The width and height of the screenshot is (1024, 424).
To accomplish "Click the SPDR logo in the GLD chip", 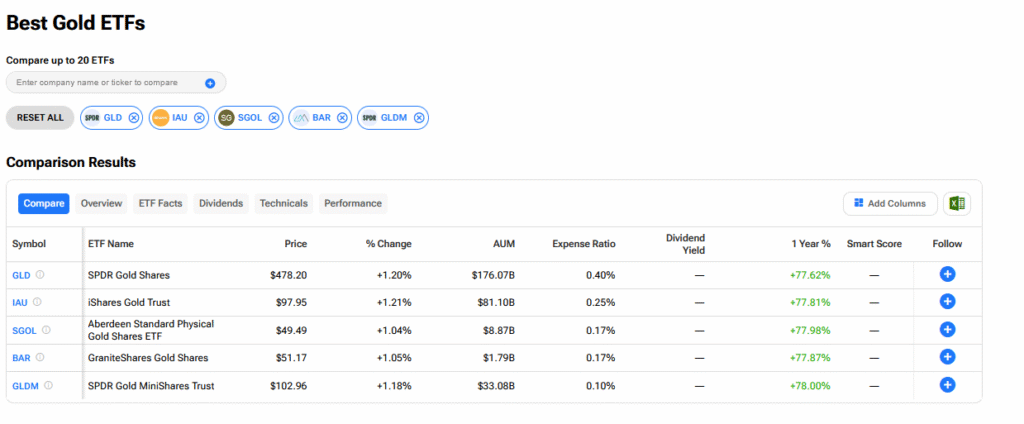I will point(91,118).
